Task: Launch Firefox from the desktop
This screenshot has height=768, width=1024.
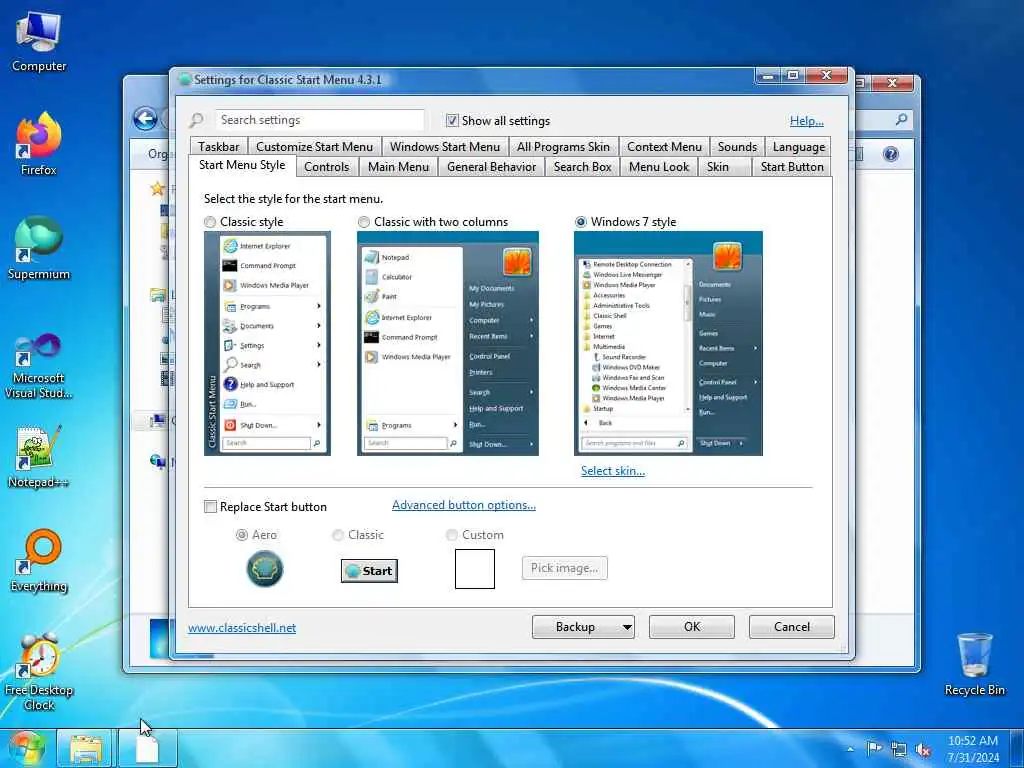Action: [x=39, y=144]
